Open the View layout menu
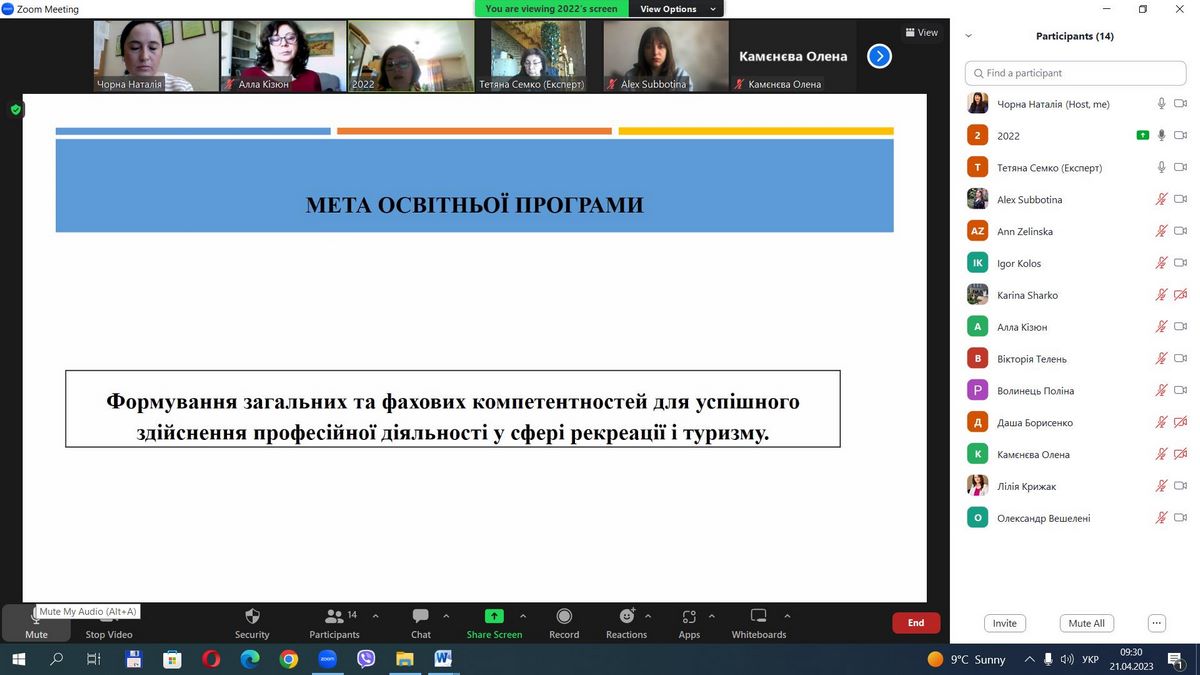The width and height of the screenshot is (1200, 675). point(921,32)
